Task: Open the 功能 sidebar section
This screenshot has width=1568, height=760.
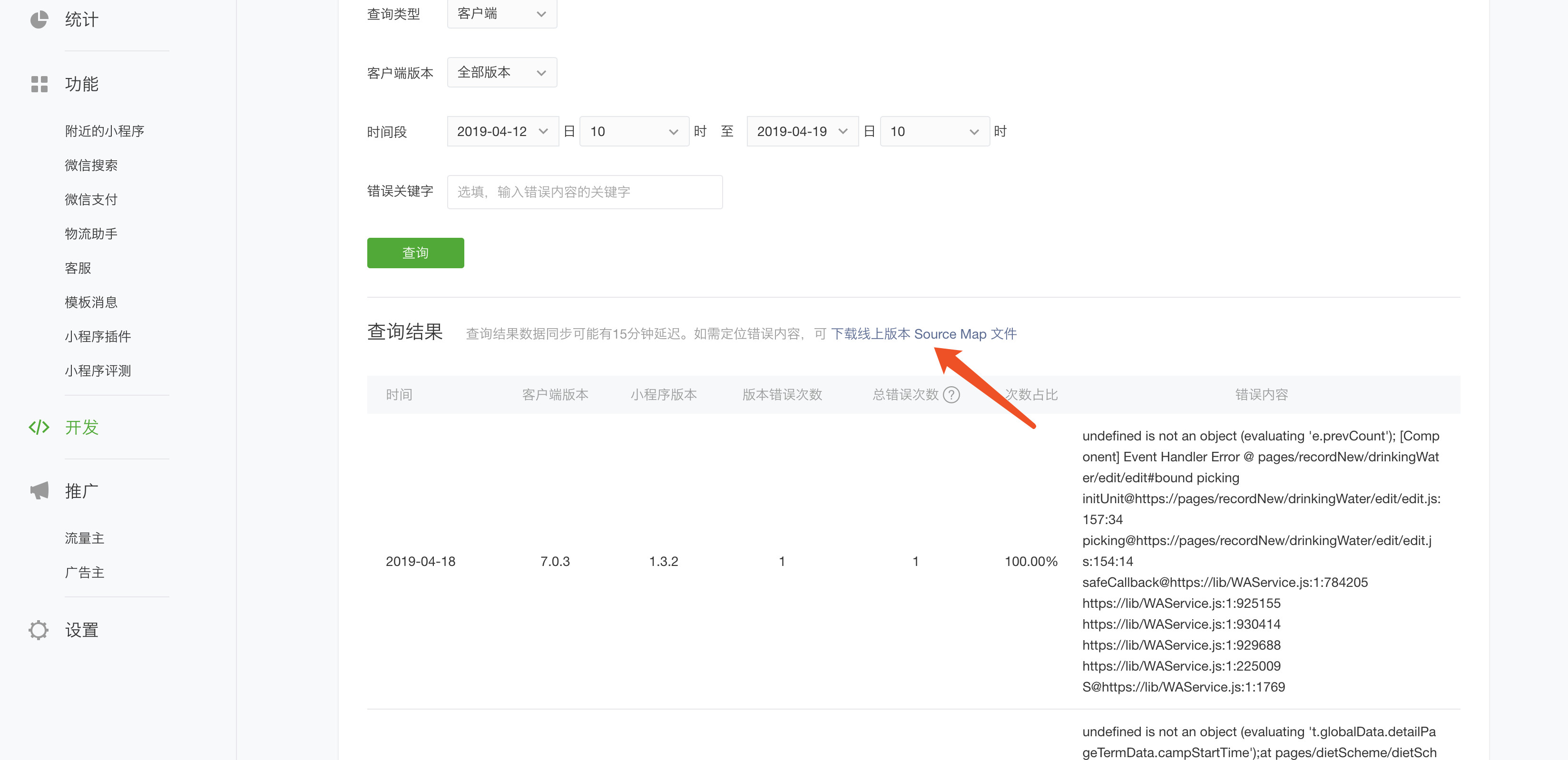Action: [x=81, y=84]
